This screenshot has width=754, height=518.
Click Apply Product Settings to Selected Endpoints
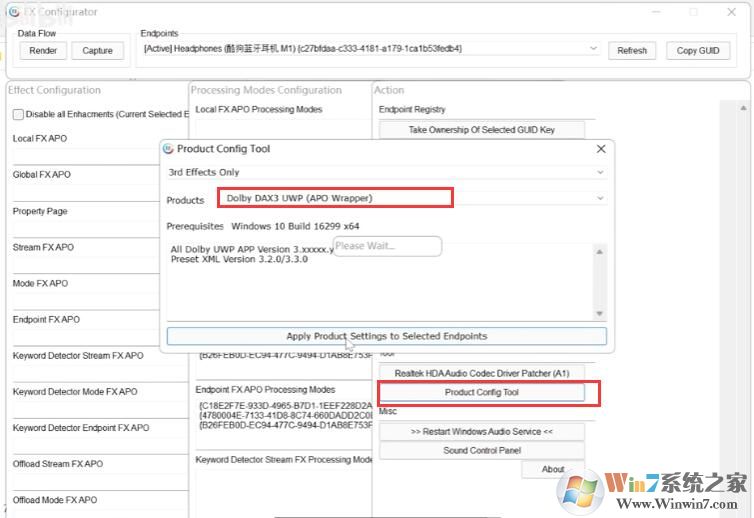click(x=387, y=336)
